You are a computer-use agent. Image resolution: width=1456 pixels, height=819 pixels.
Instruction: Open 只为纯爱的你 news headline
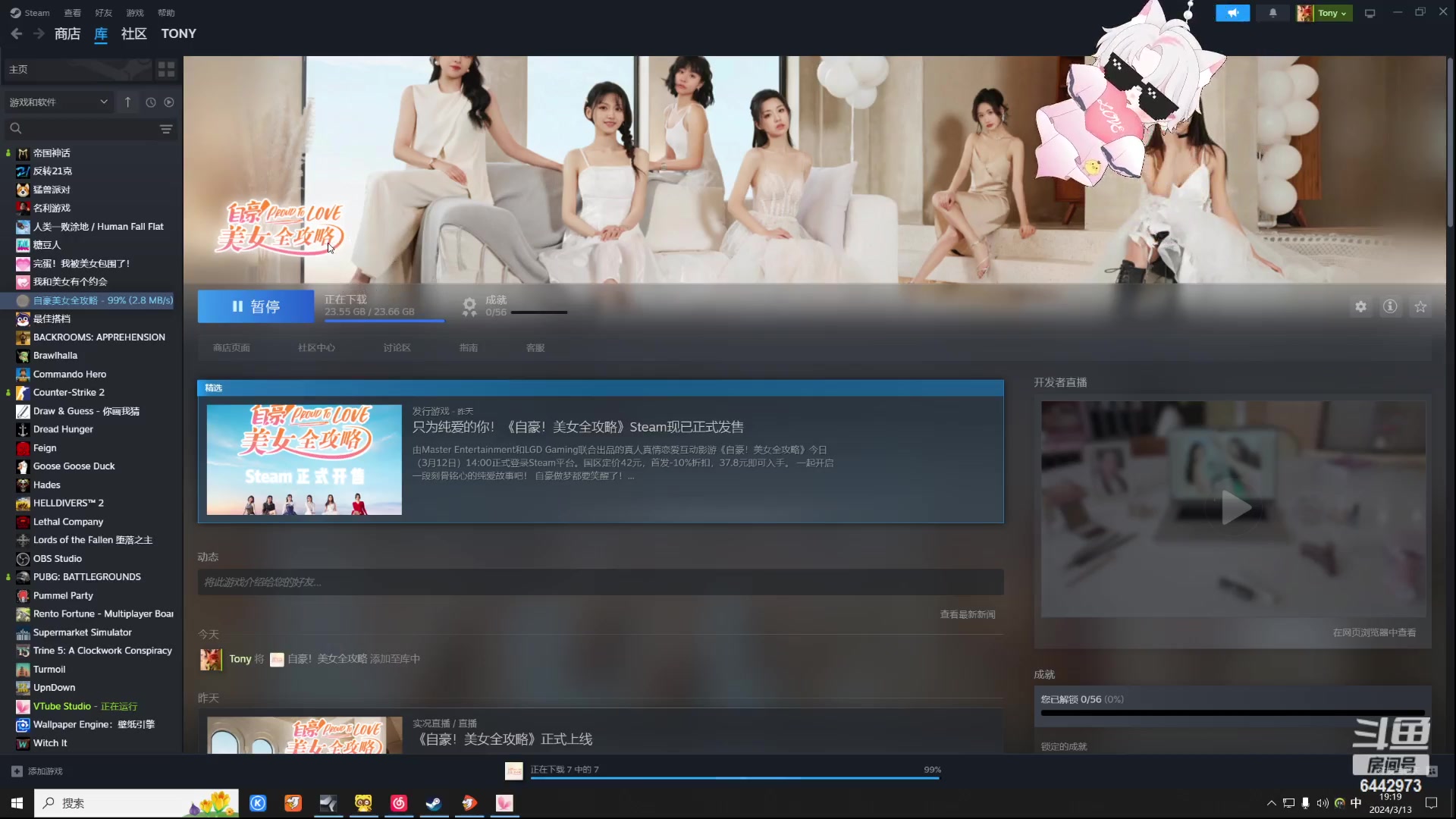click(x=578, y=427)
